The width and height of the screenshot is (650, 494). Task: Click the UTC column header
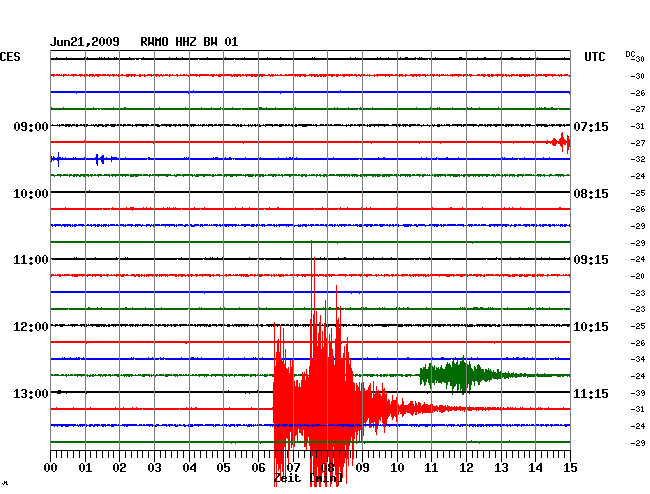tap(594, 57)
